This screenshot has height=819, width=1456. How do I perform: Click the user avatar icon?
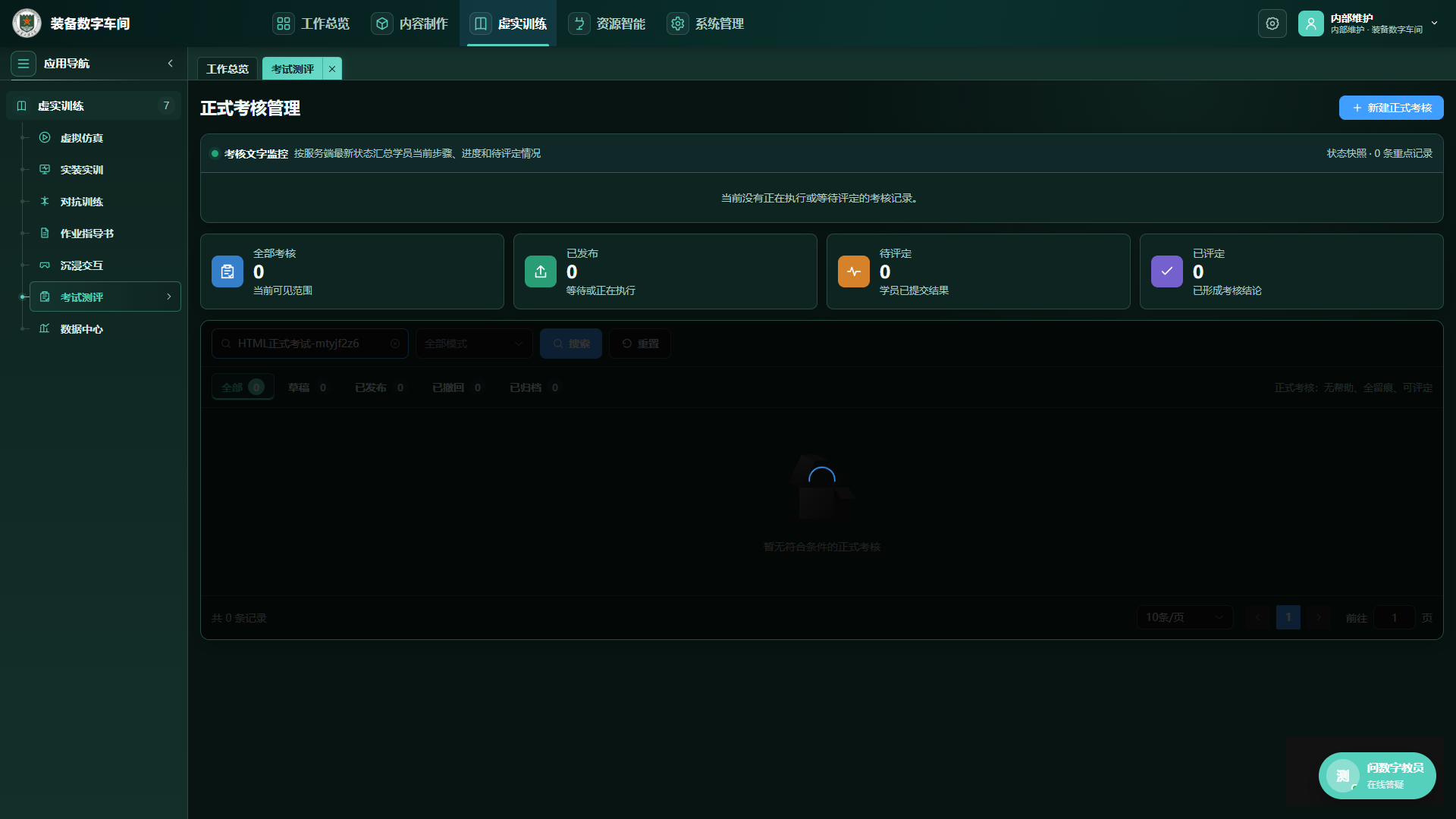tap(1310, 24)
